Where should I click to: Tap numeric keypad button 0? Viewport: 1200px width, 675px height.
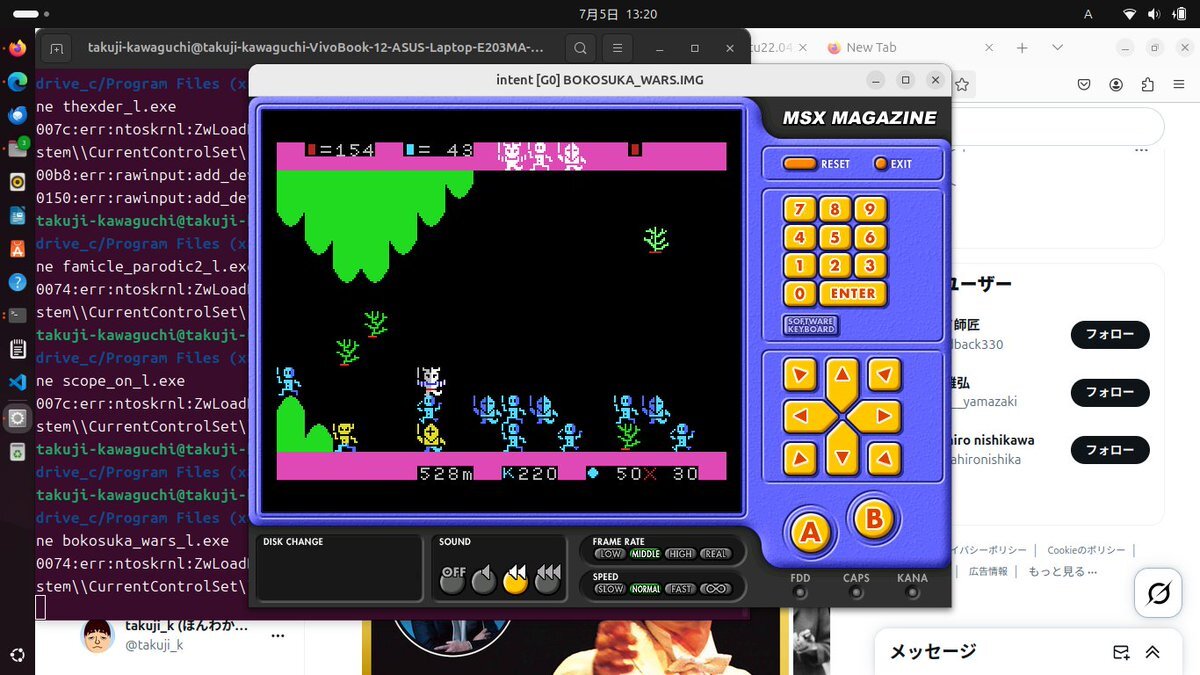tap(799, 294)
